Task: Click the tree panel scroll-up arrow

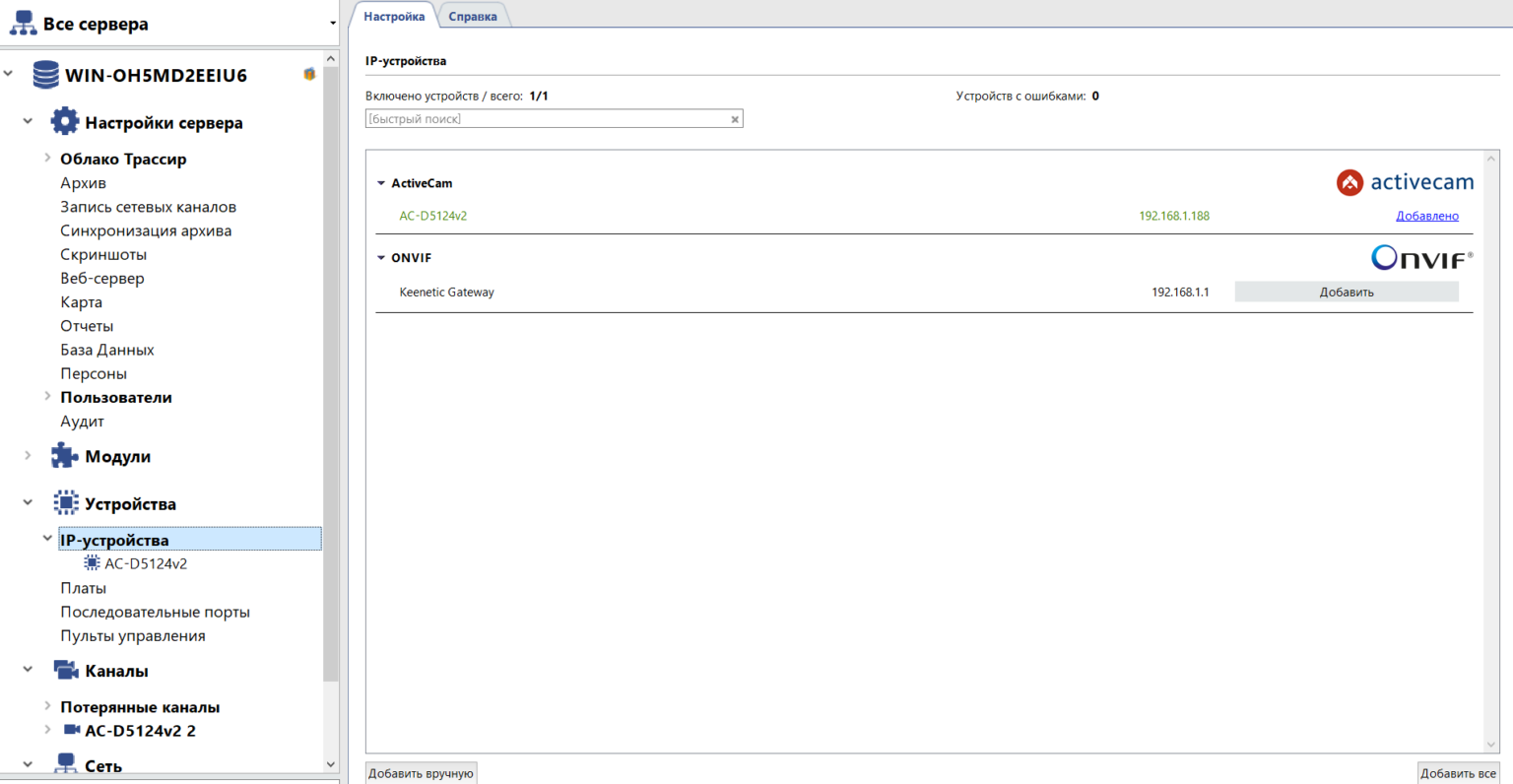Action: pyautogui.click(x=331, y=59)
